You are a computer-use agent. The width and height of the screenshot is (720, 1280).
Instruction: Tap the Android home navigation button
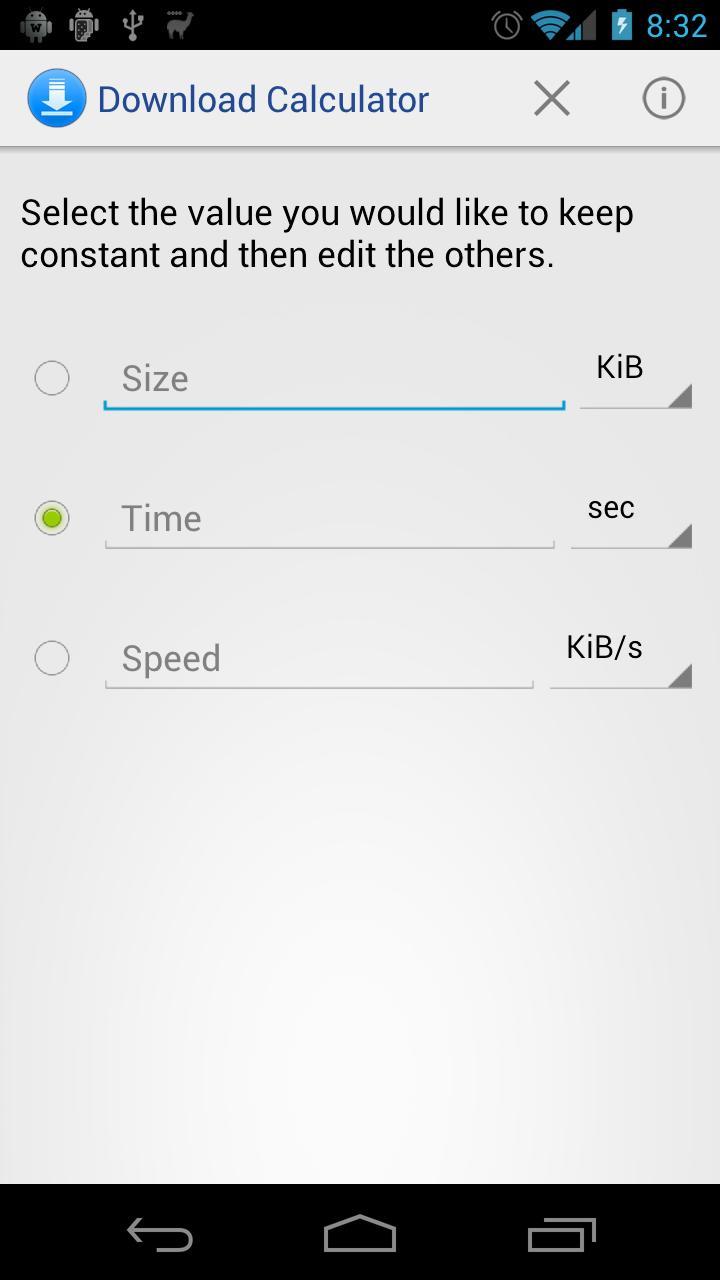[360, 1234]
